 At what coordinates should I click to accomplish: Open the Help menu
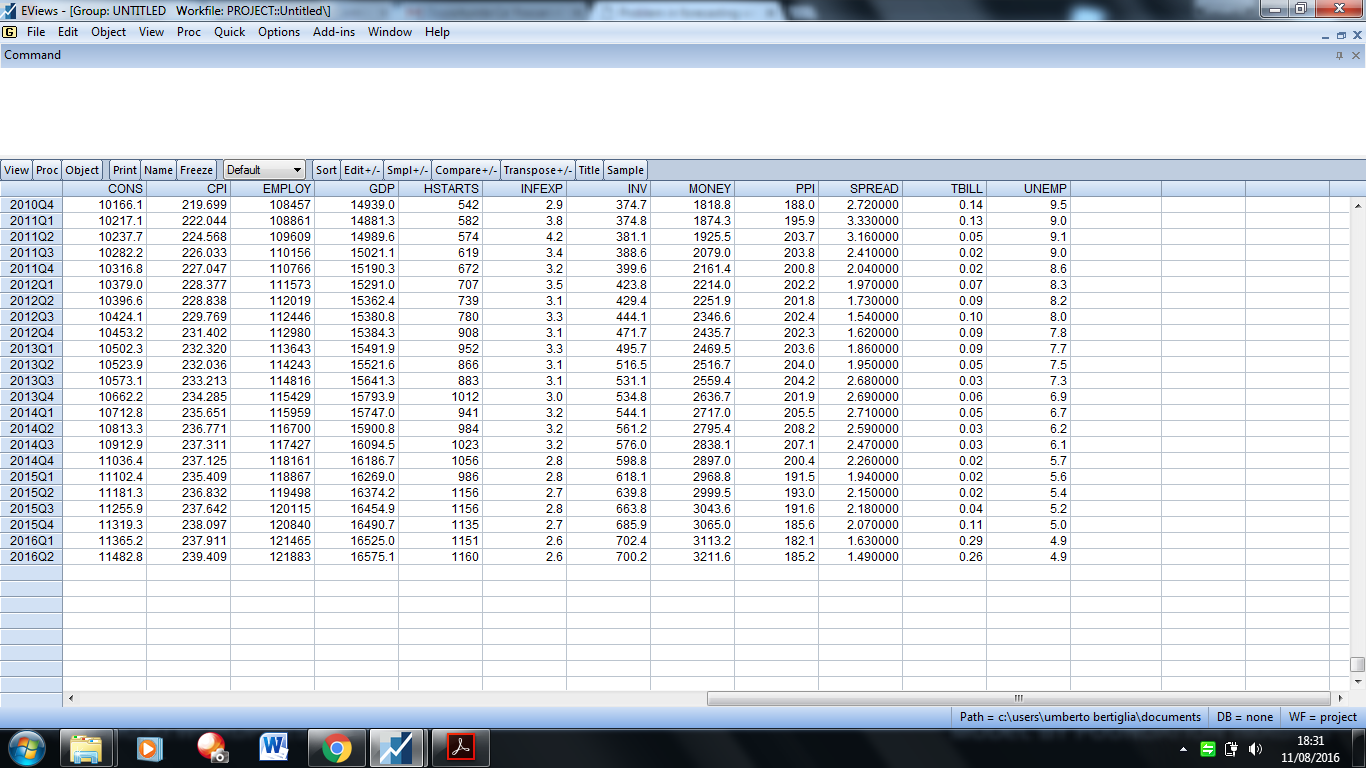[437, 32]
